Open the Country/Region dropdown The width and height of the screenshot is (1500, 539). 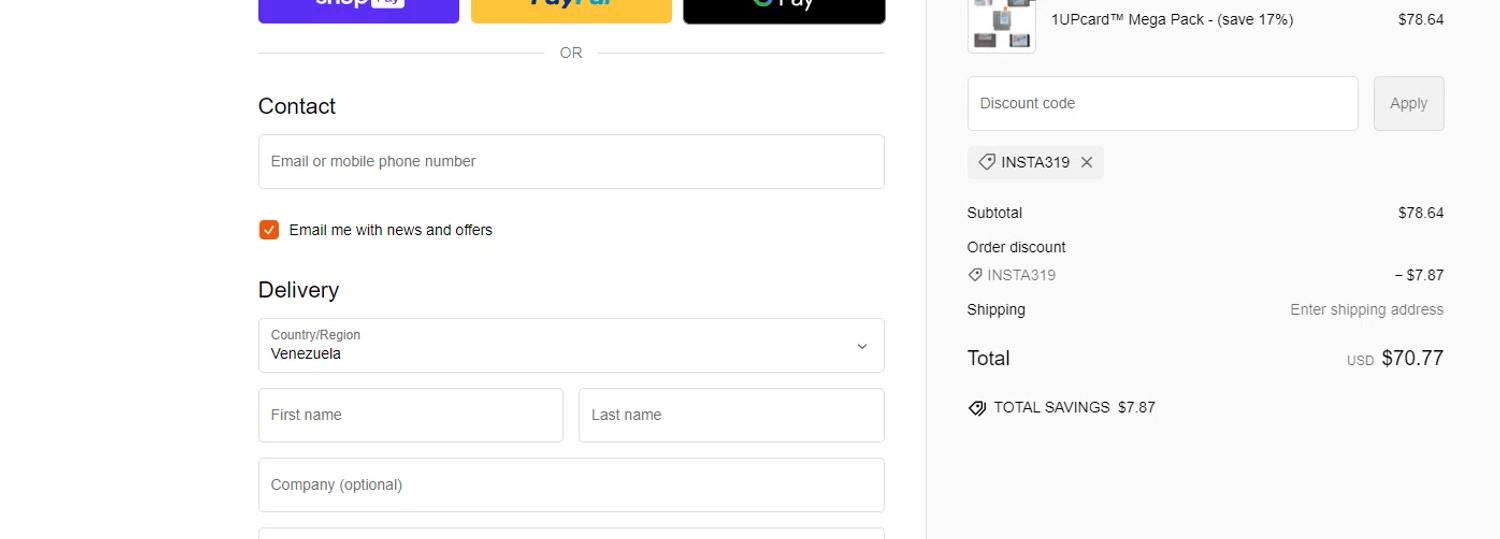571,345
